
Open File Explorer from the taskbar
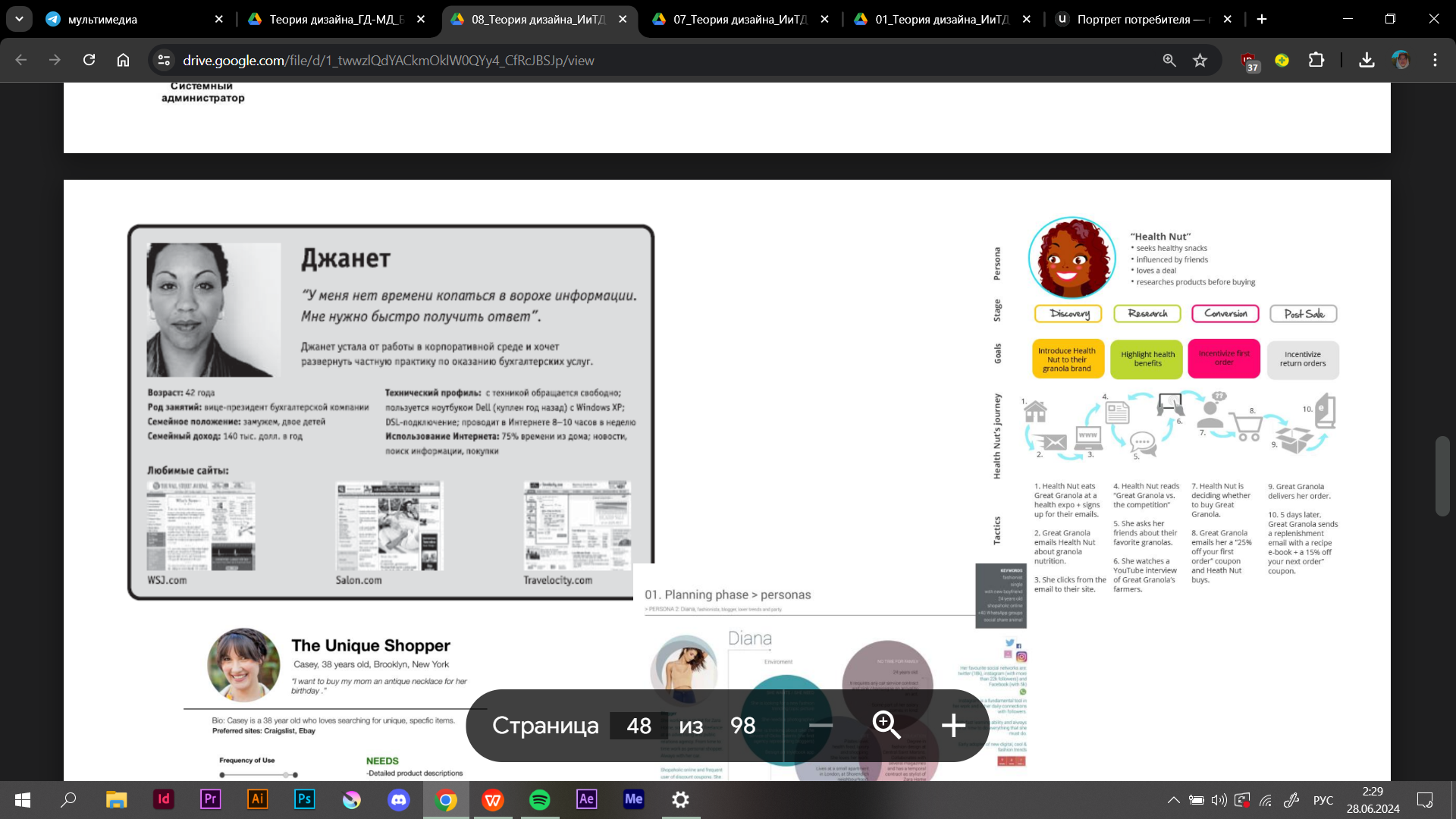[116, 799]
